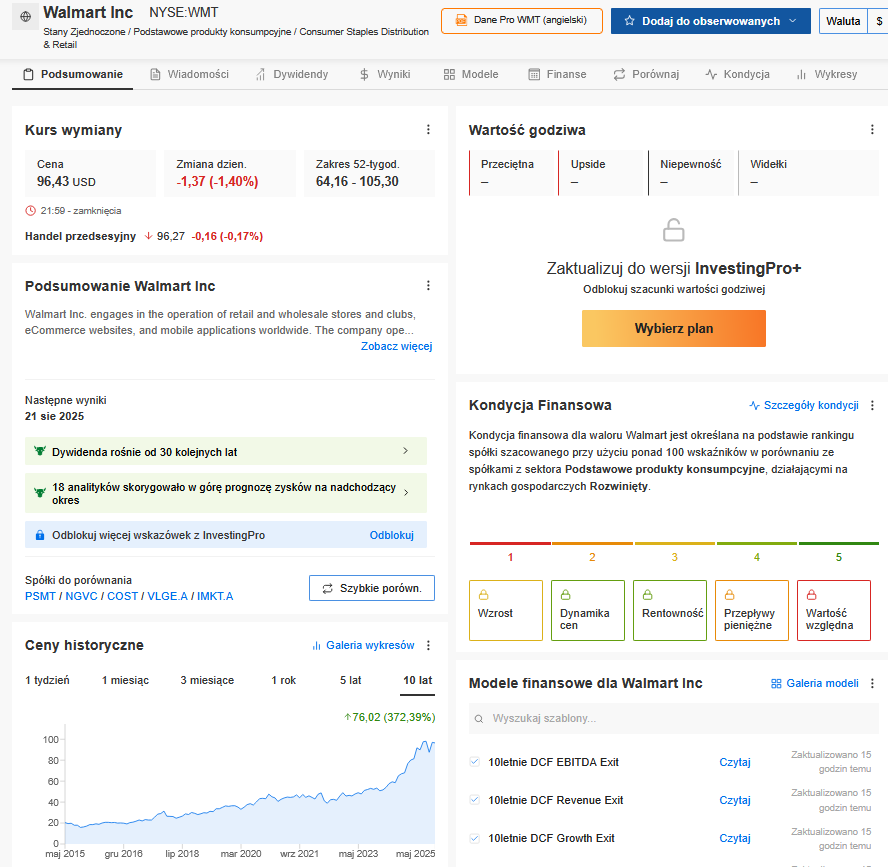
Task: Click the locked Dynamika cen health card
Action: pos(588,610)
